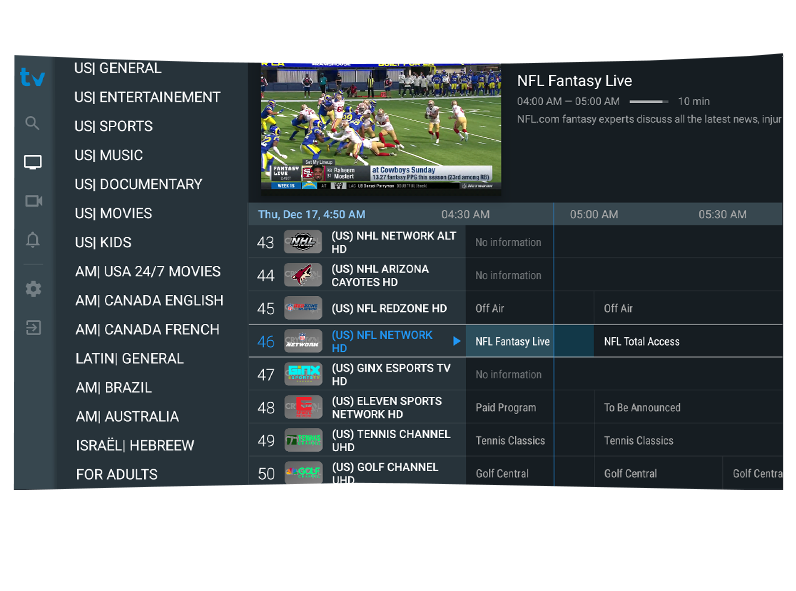
Task: Open AM| AUSTRALIA category
Action: tap(127, 416)
